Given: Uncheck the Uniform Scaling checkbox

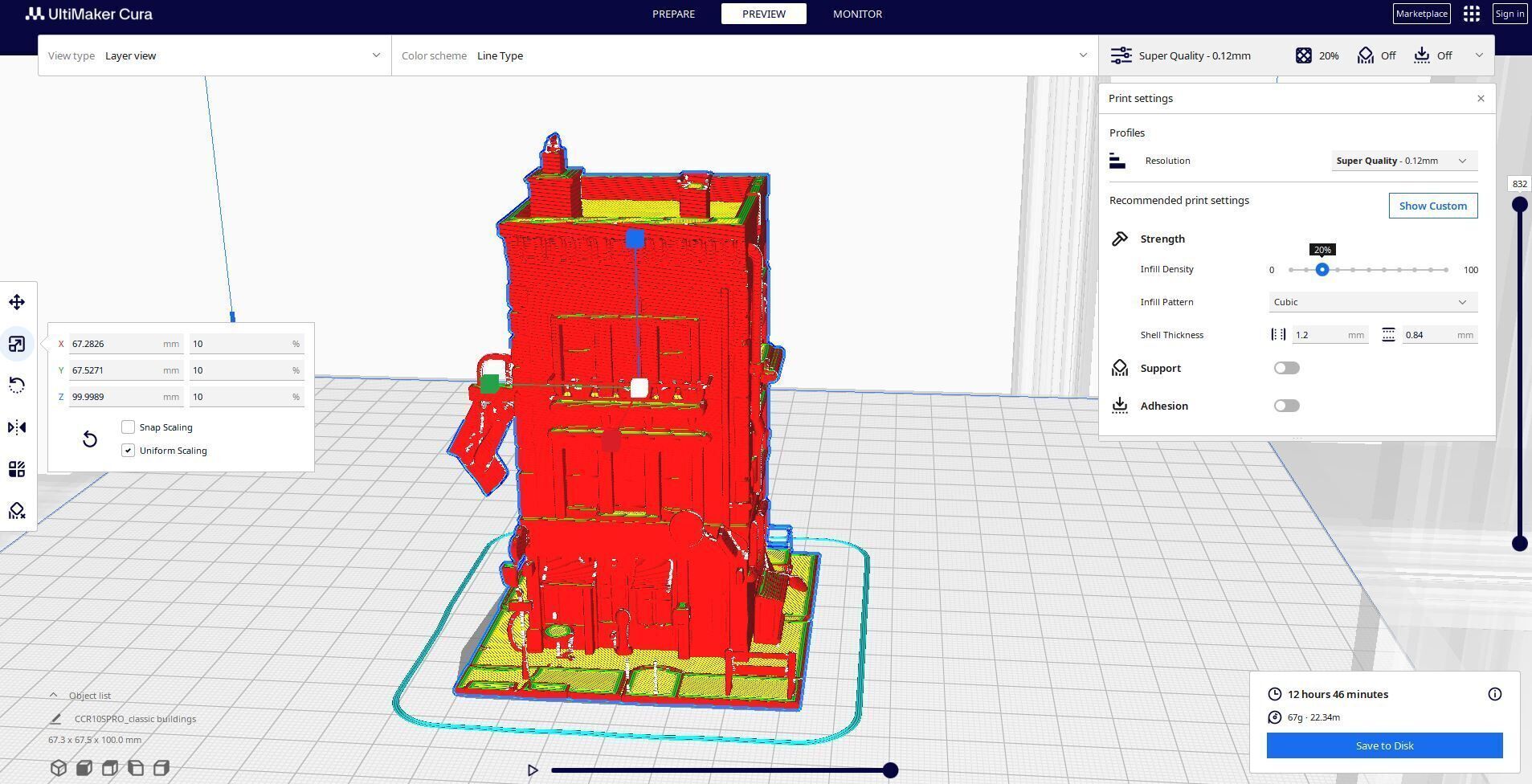Looking at the screenshot, I should tap(128, 451).
